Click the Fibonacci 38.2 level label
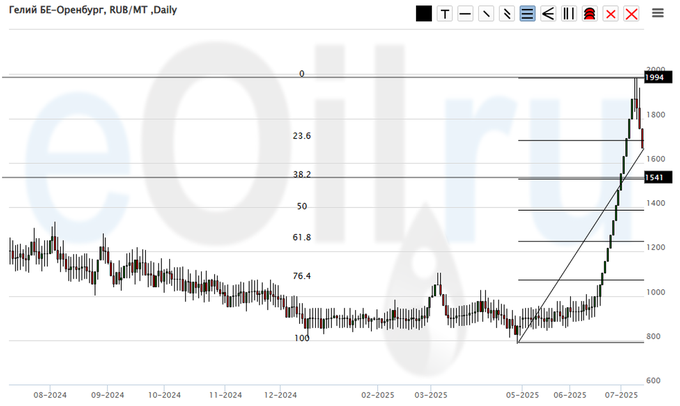680x406 pixels. click(302, 174)
